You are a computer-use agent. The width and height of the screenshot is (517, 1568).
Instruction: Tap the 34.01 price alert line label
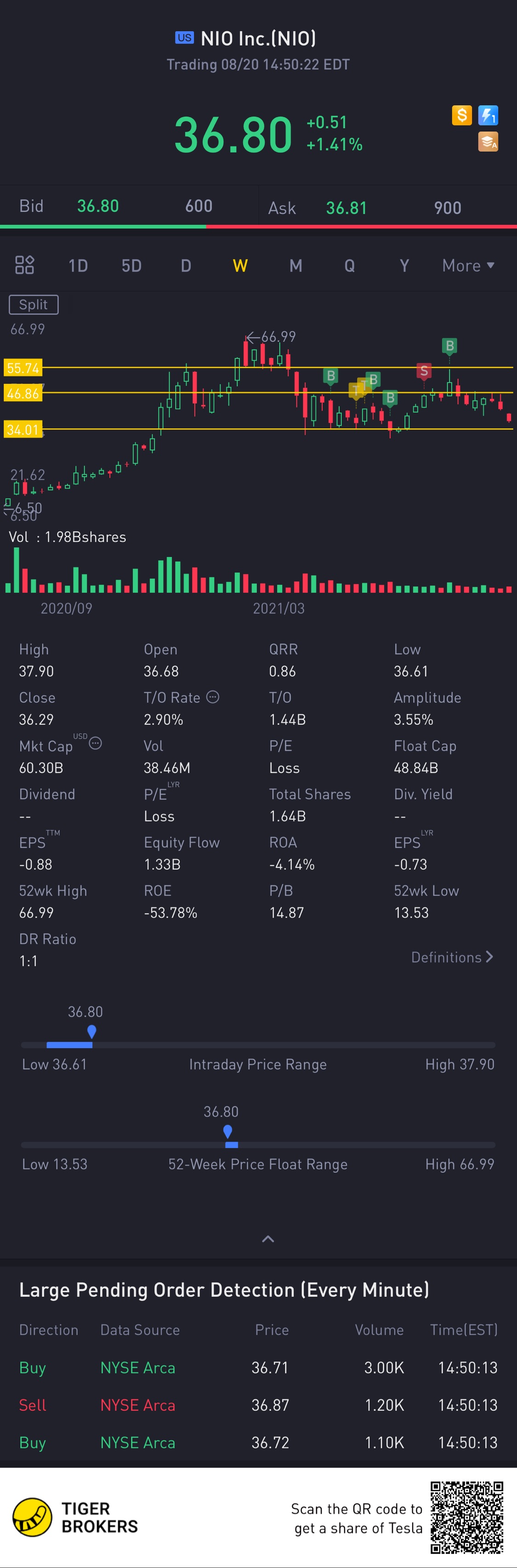23,430
